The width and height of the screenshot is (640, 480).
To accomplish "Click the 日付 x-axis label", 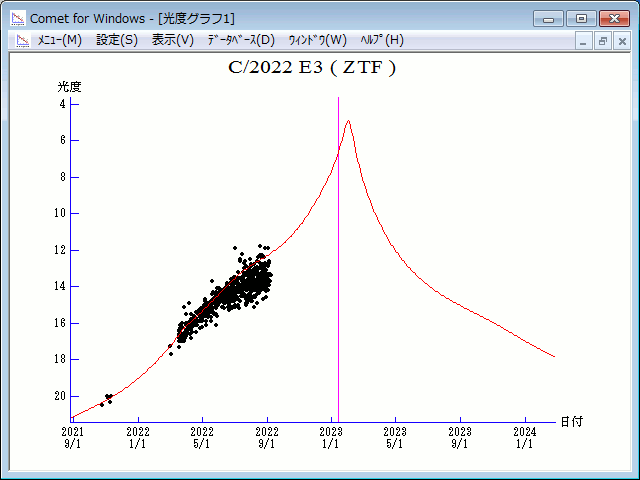I will (x=571, y=422).
